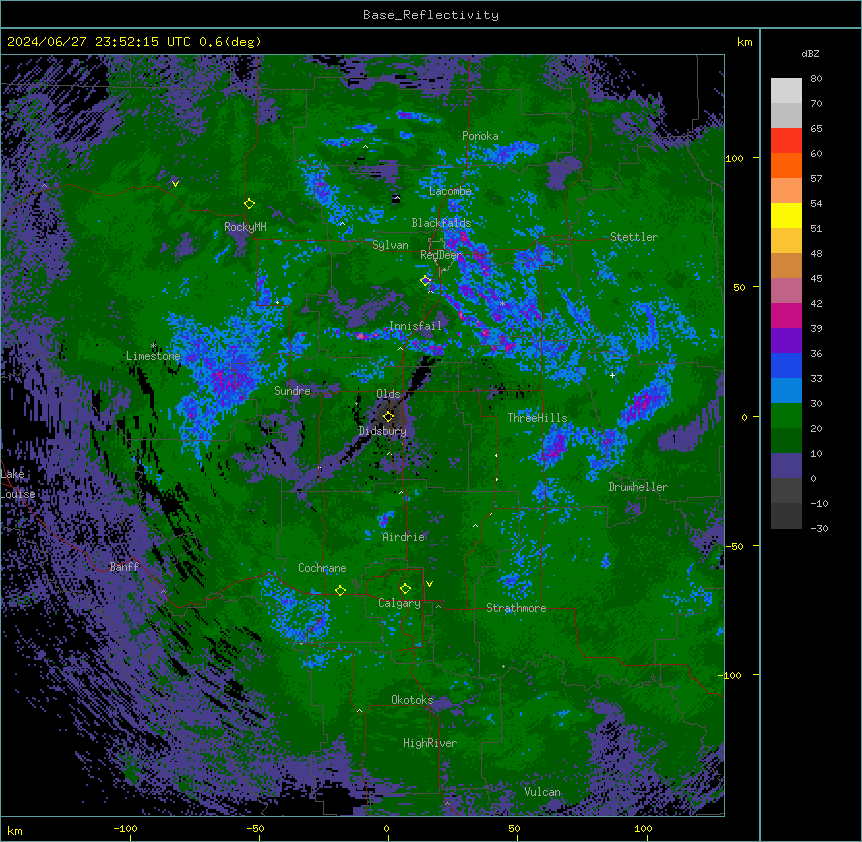The height and width of the screenshot is (842, 862).
Task: Click the dBZ legend heading
Action: point(810,53)
